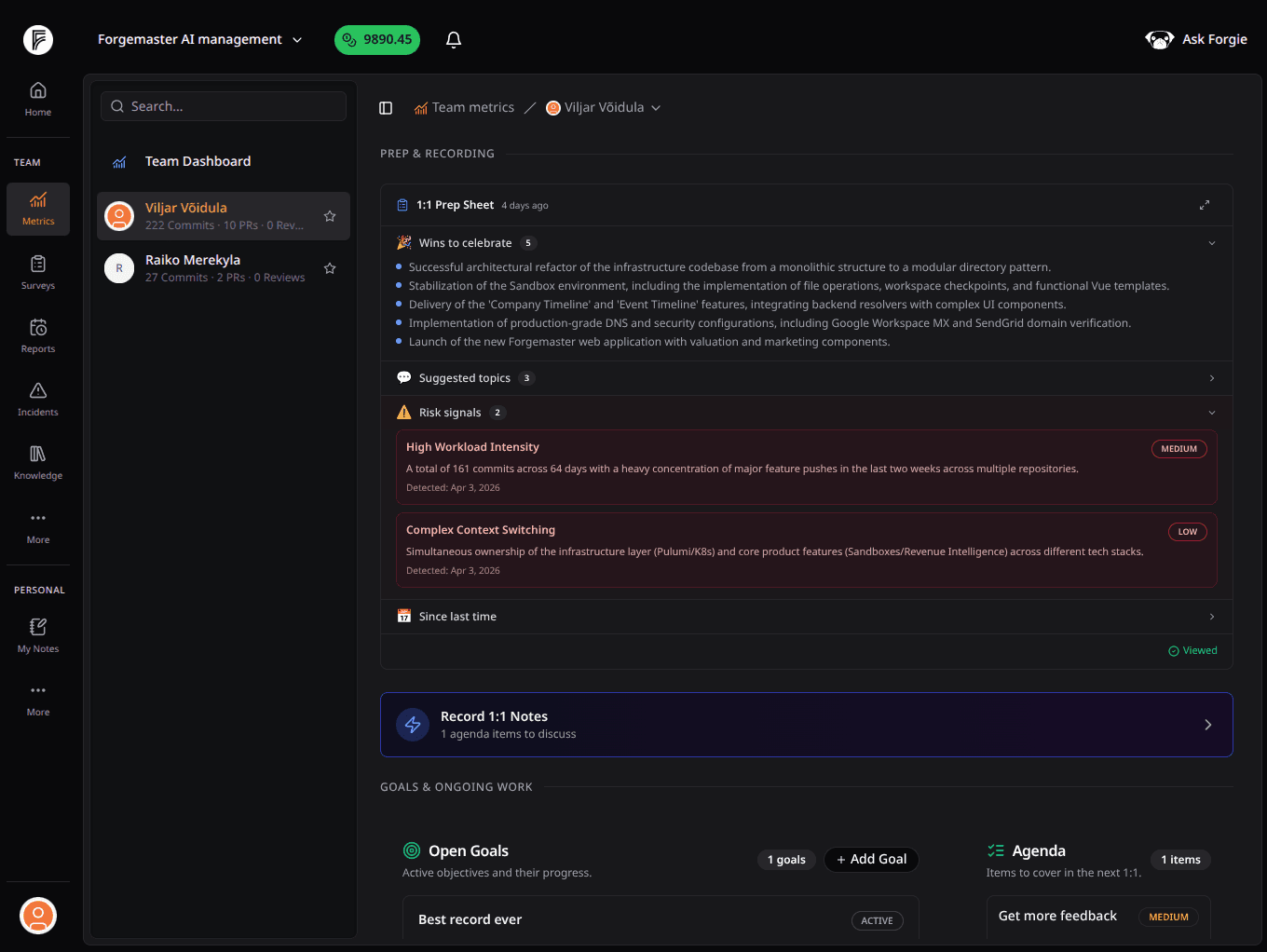The height and width of the screenshot is (952, 1267).
Task: View Incidents via the warning triangle icon
Action: click(37, 398)
